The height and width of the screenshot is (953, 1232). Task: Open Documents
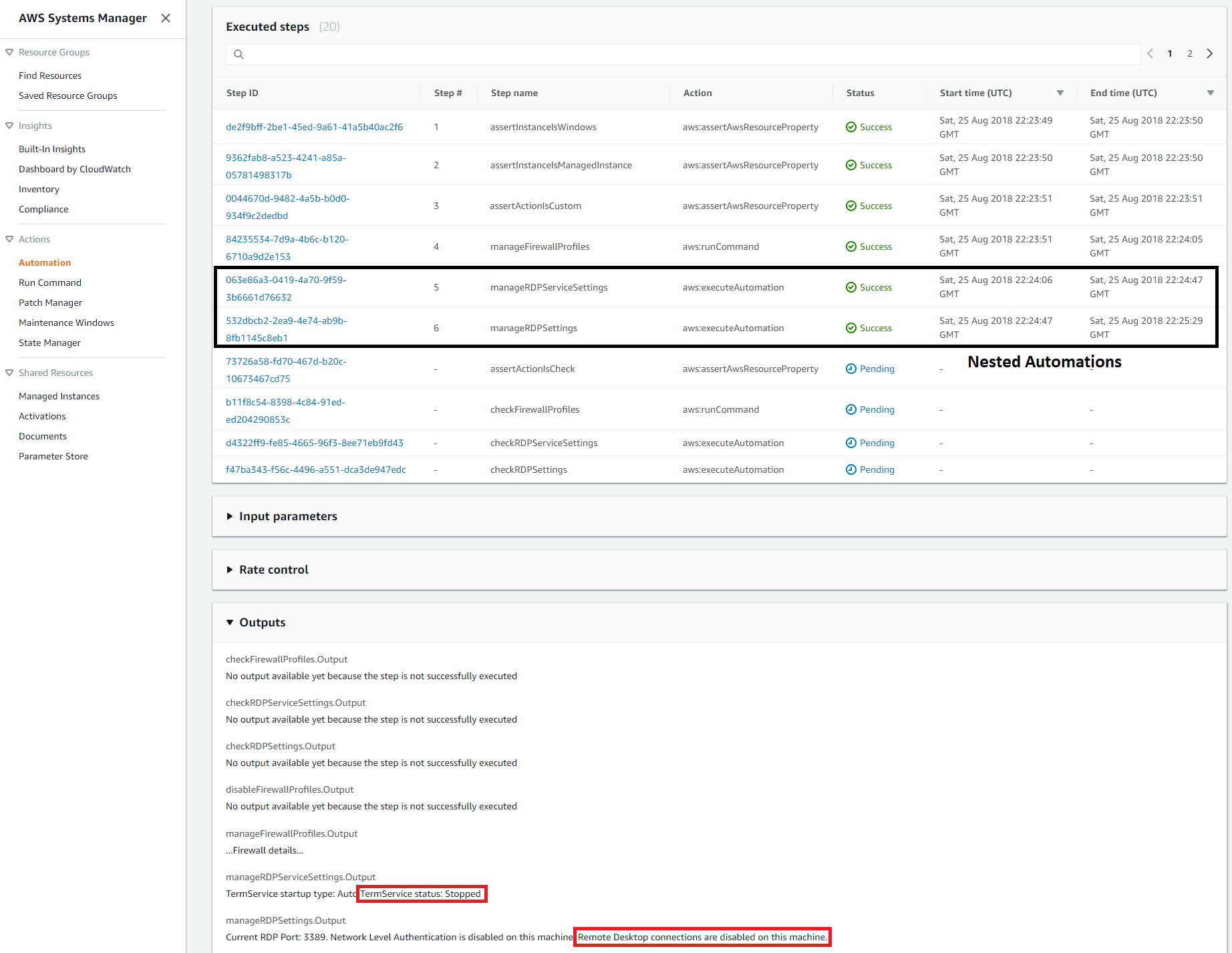point(43,436)
